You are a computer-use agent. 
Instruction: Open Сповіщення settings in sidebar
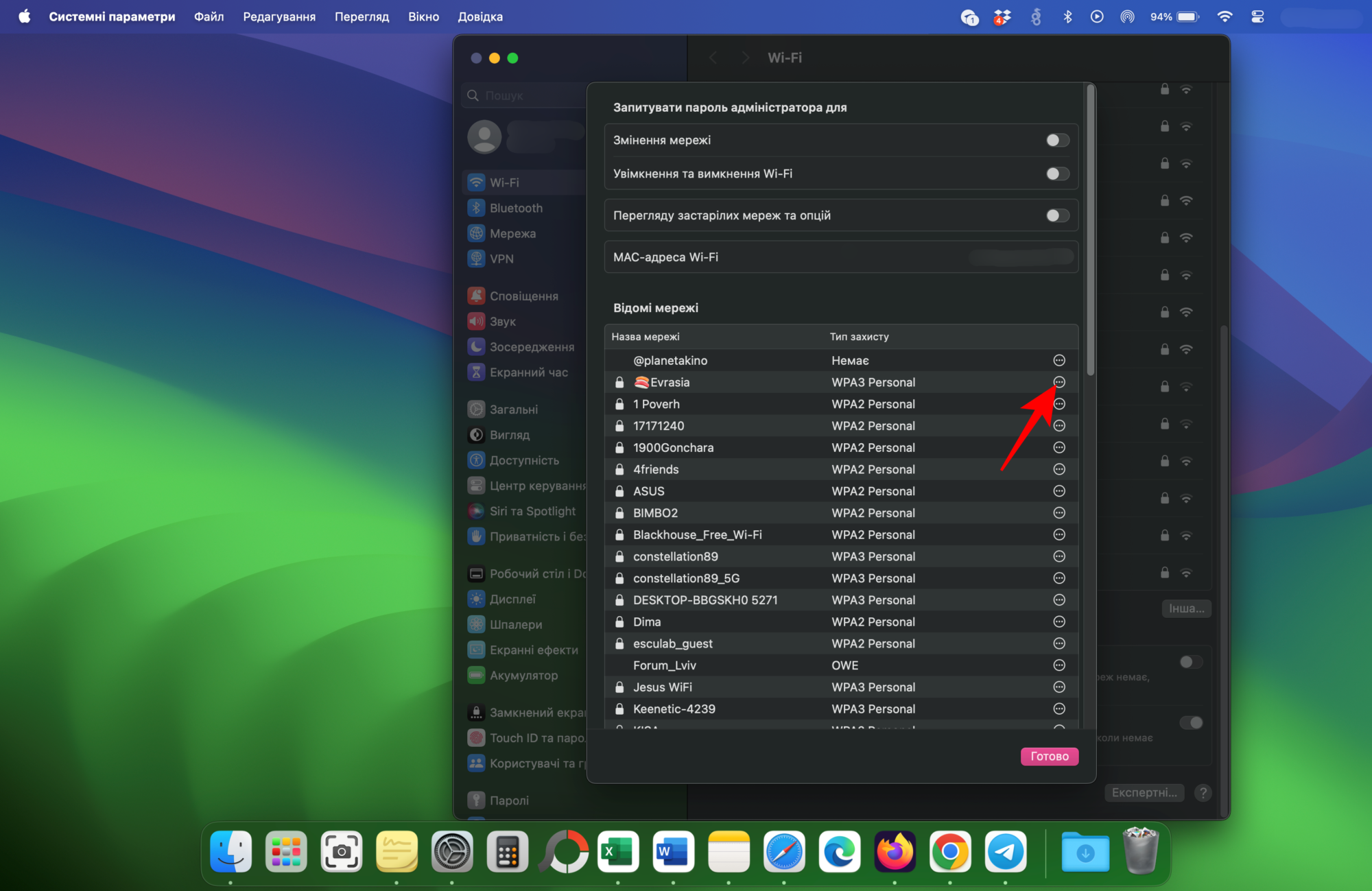point(523,296)
